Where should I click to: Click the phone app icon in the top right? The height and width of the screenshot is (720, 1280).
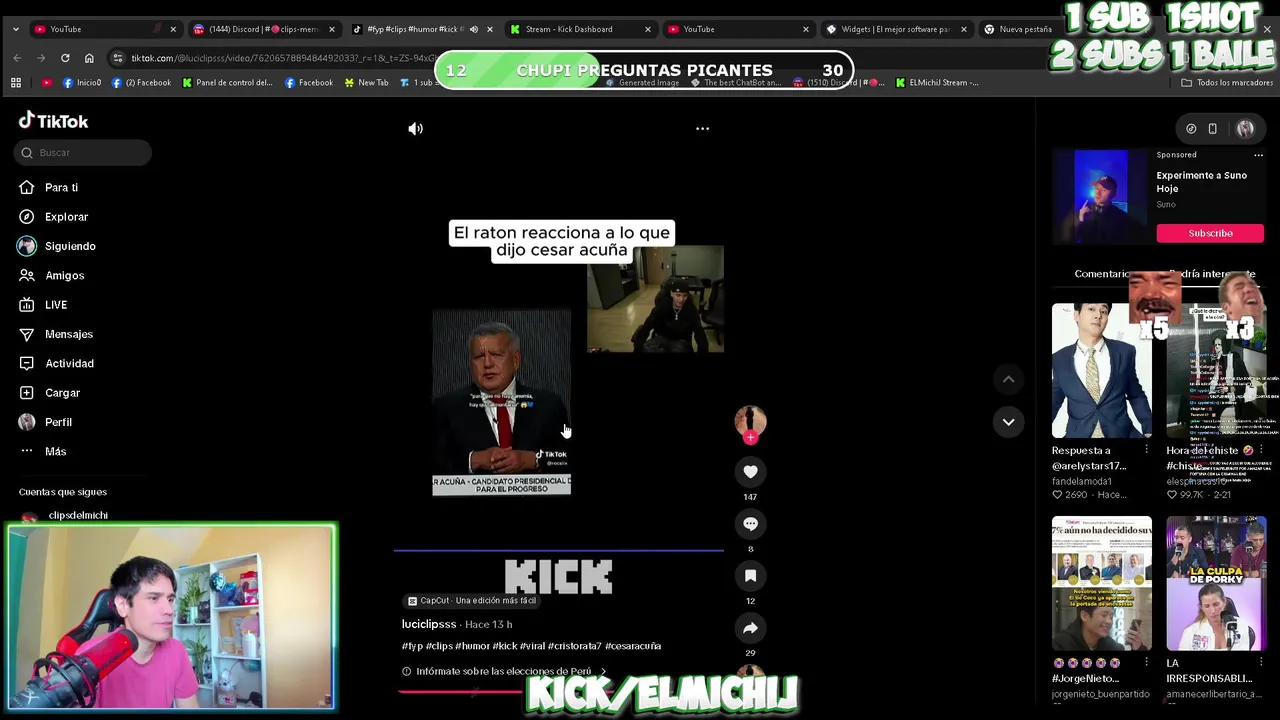1212,128
